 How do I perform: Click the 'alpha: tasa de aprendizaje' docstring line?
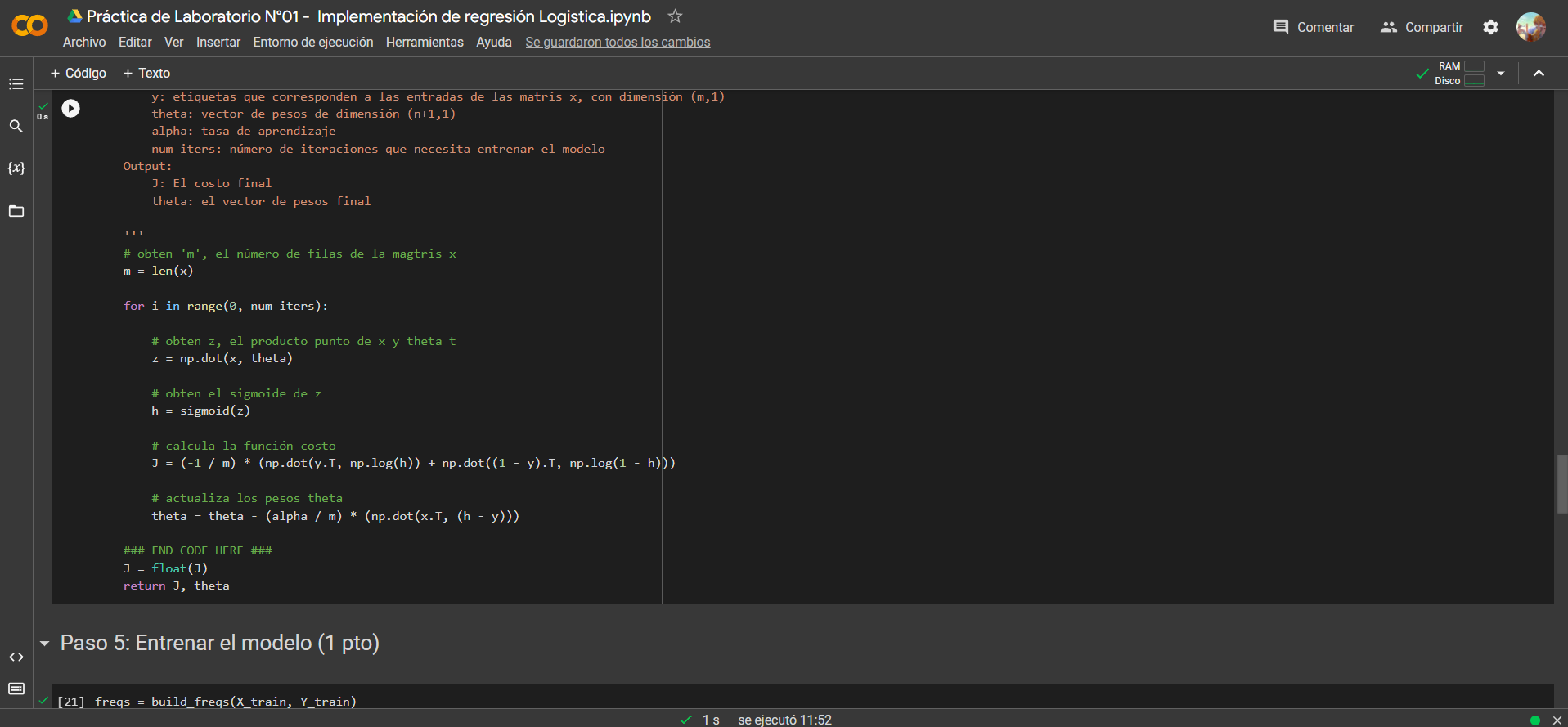[x=244, y=131]
